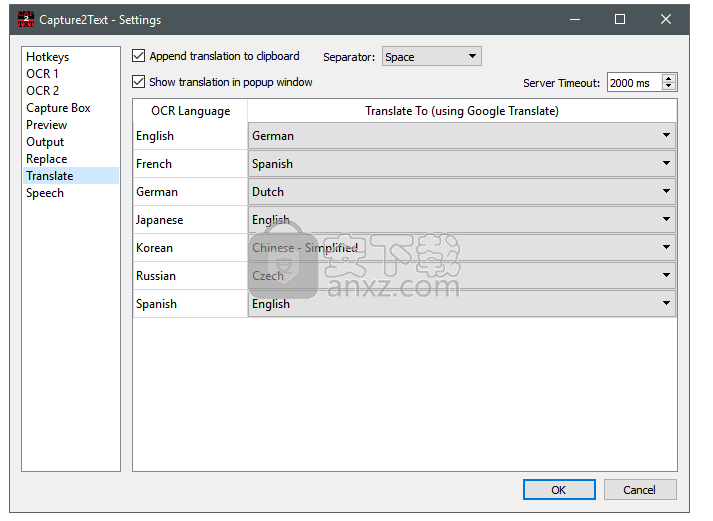Toggle Append translation to clipboard checkbox
The width and height of the screenshot is (713, 521).
[x=138, y=56]
